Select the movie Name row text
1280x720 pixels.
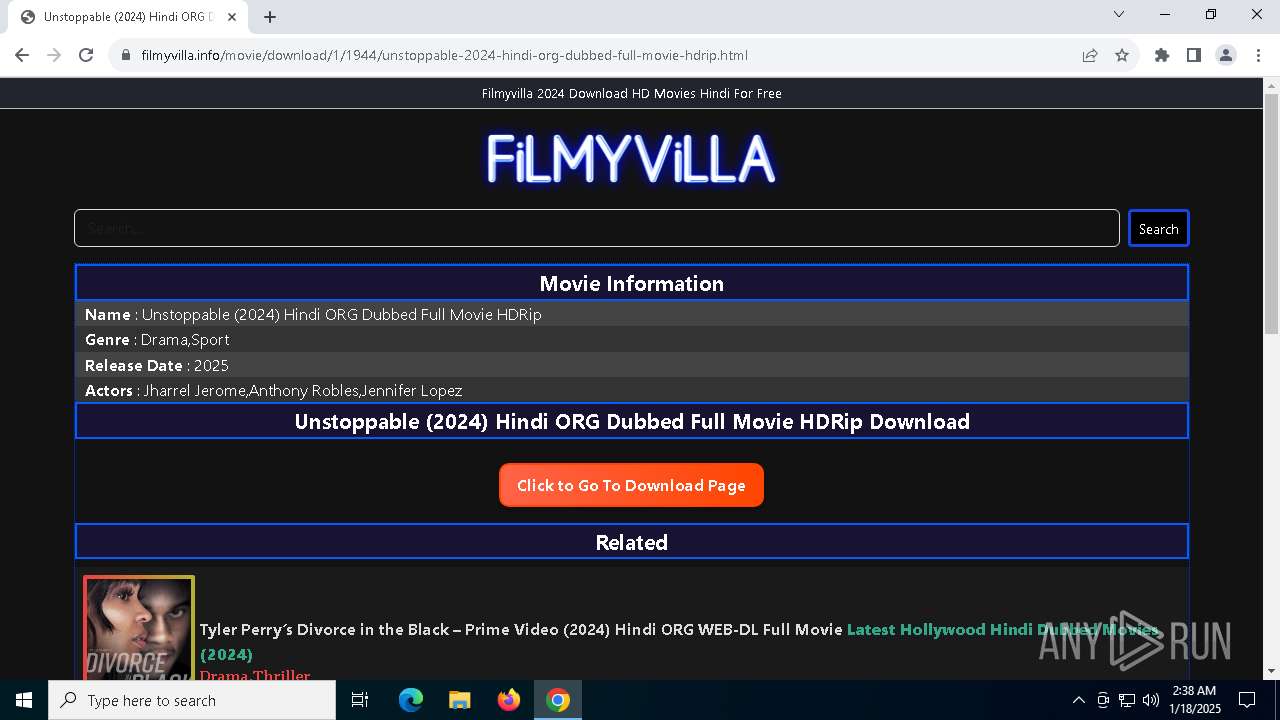click(x=313, y=314)
